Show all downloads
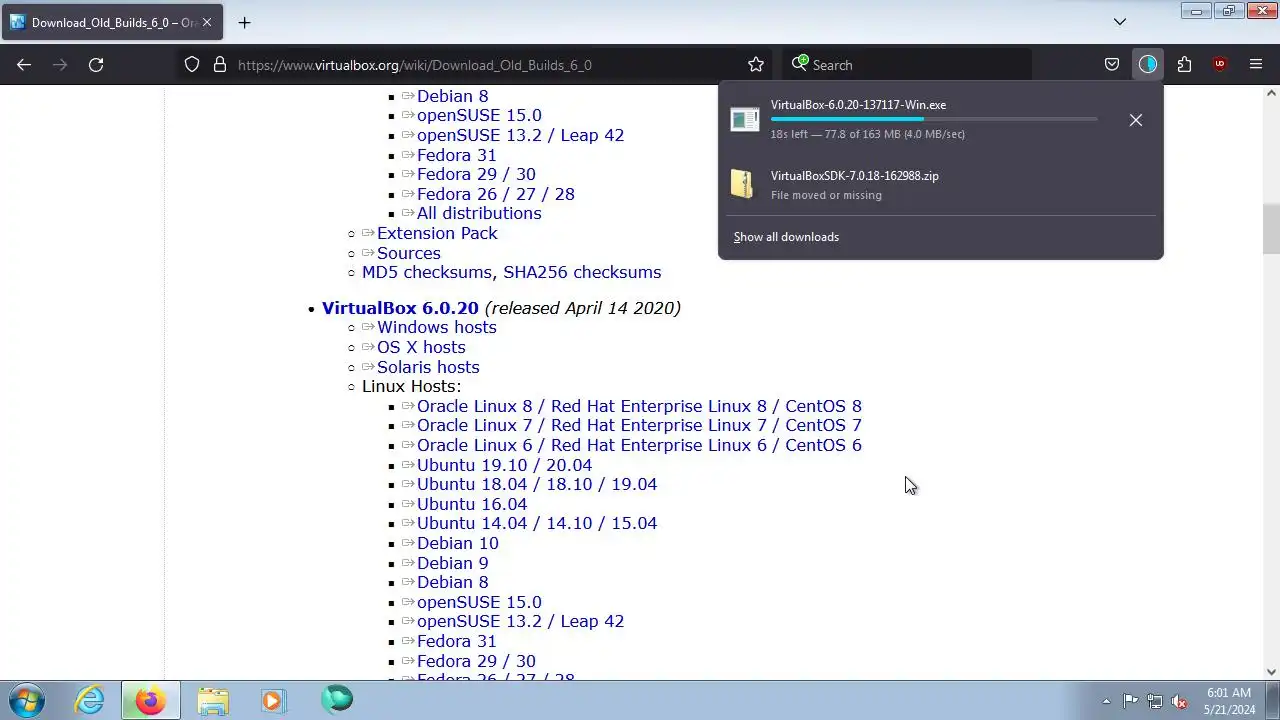 pyautogui.click(x=786, y=237)
